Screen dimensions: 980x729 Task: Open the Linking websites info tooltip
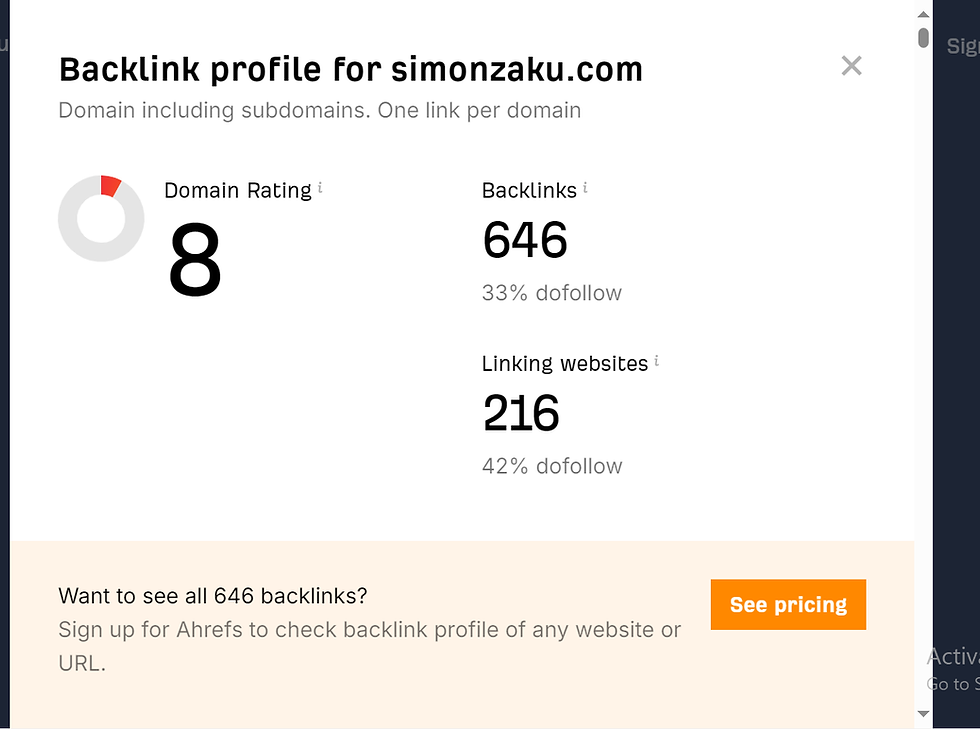click(656, 360)
